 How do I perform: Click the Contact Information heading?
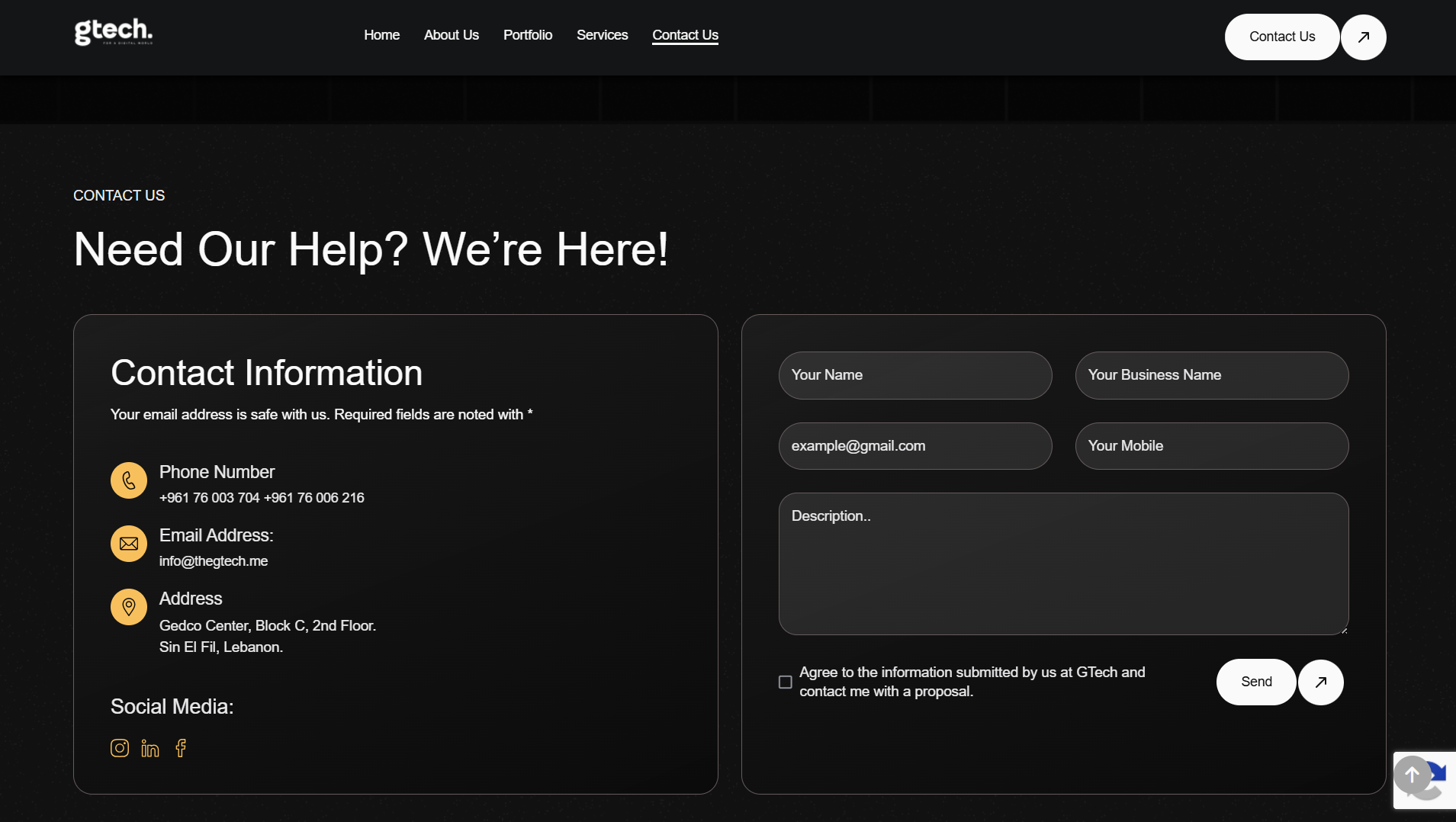(267, 373)
